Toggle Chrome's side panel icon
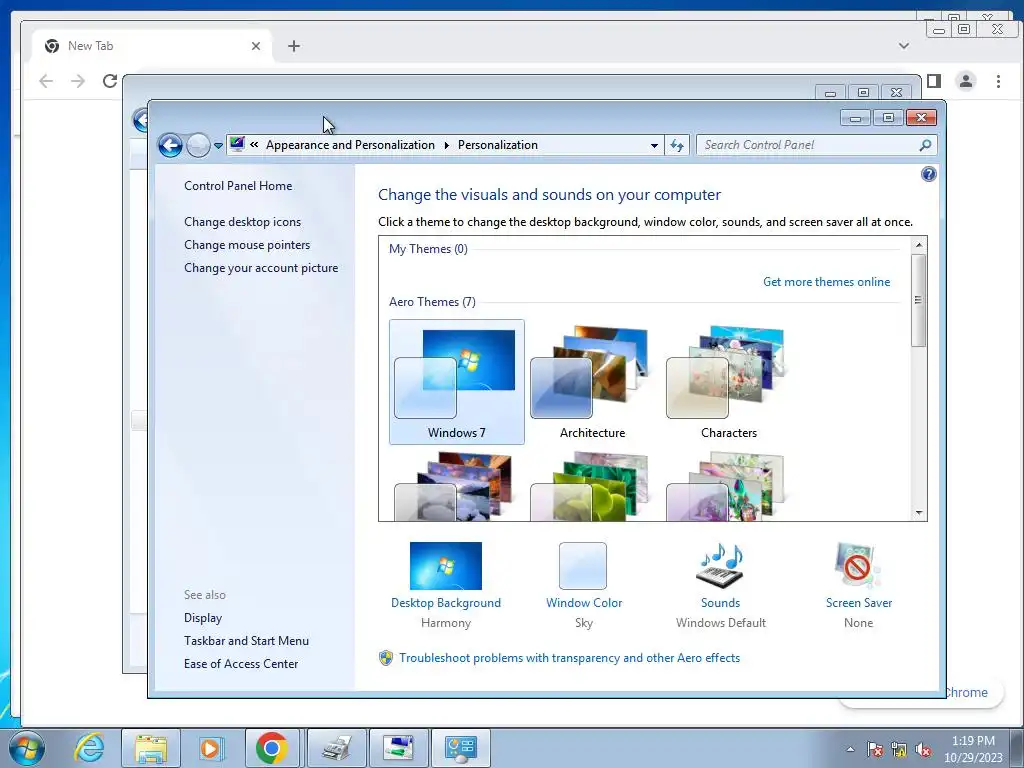 click(935, 81)
